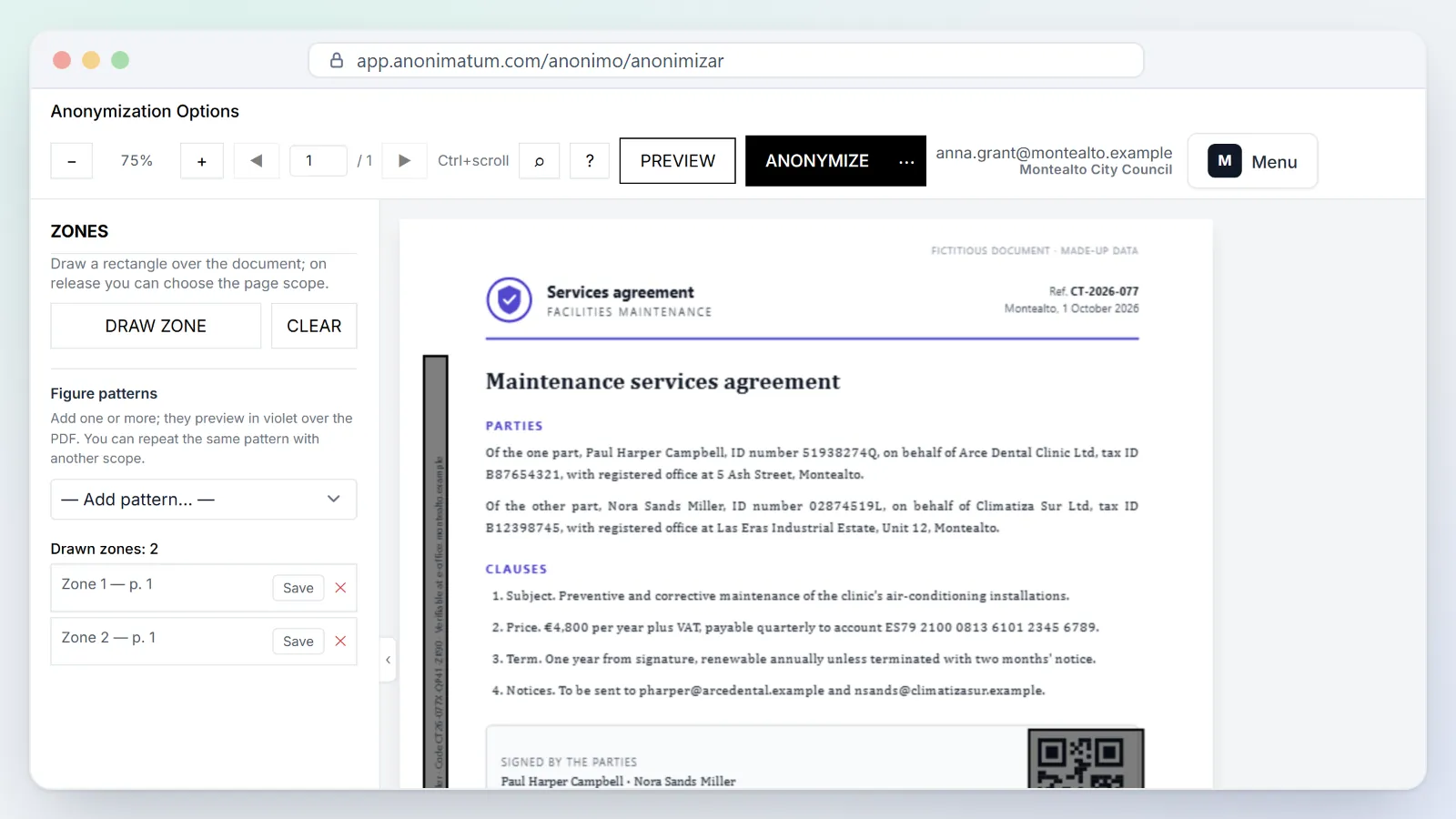Go to the previous page arrow
1456x819 pixels.
(x=257, y=161)
